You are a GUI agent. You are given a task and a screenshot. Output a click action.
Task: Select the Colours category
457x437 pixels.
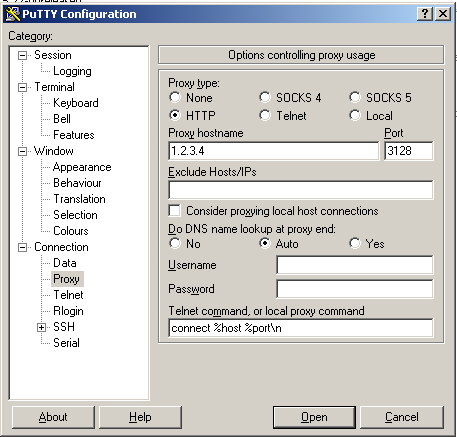[x=71, y=231]
